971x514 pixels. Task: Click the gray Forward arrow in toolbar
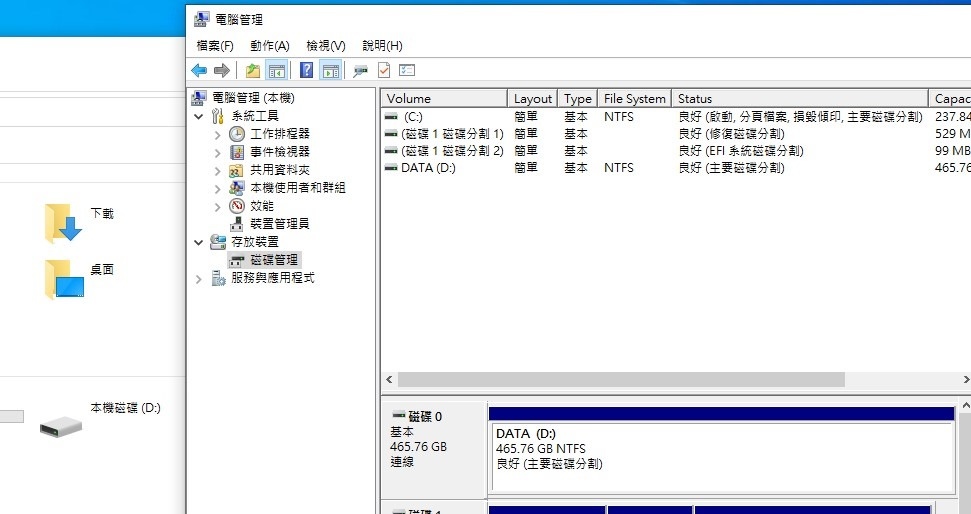pos(221,71)
